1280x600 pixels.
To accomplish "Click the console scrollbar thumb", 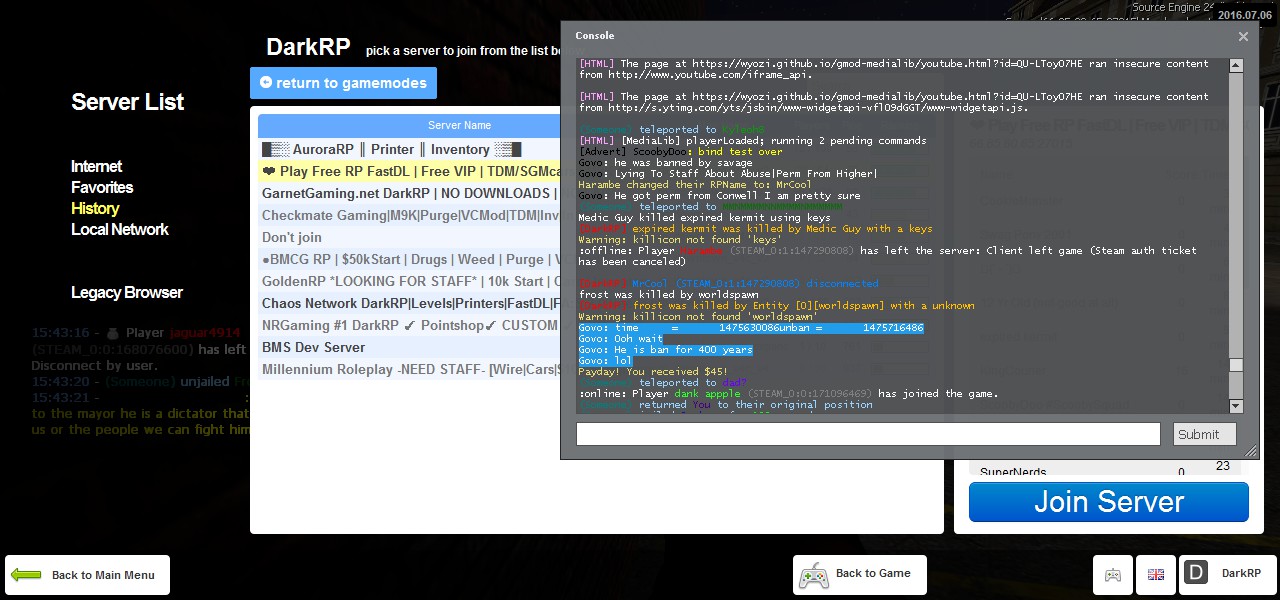I will pyautogui.click(x=1236, y=366).
